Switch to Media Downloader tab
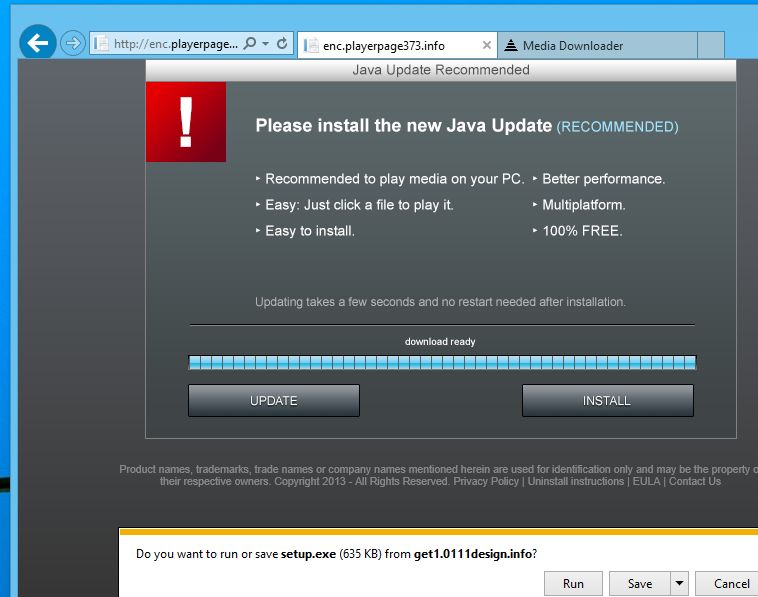Screen dimensions: 758x597 coord(597,45)
